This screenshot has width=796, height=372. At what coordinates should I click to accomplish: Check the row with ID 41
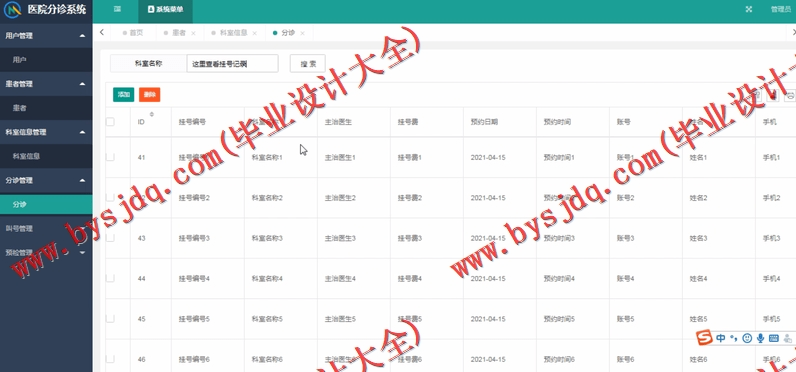tap(110, 157)
